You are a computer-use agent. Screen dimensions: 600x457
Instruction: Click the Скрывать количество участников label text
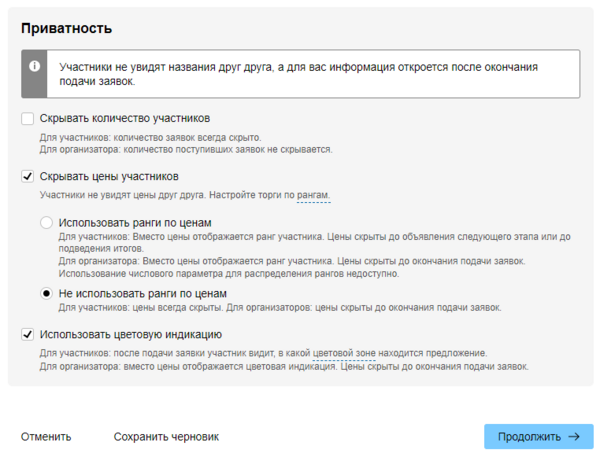124,118
